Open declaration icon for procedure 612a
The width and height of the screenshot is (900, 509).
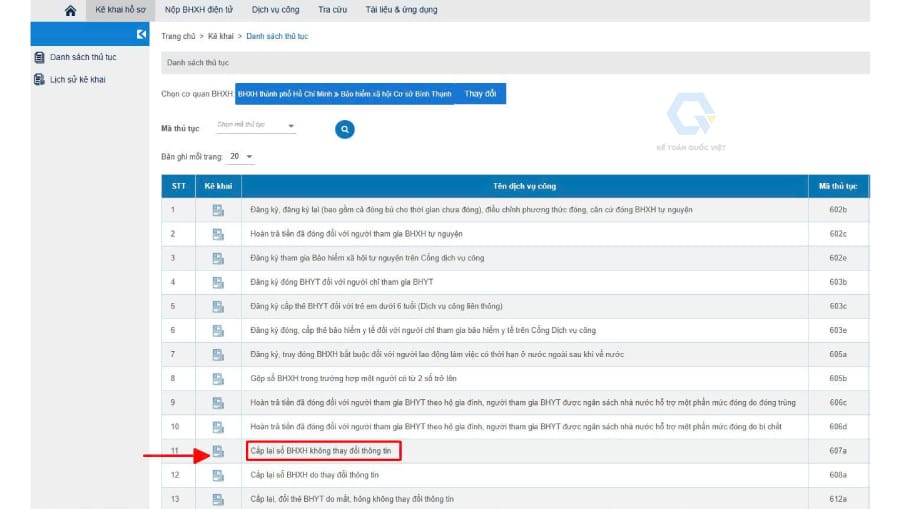tap(218, 499)
